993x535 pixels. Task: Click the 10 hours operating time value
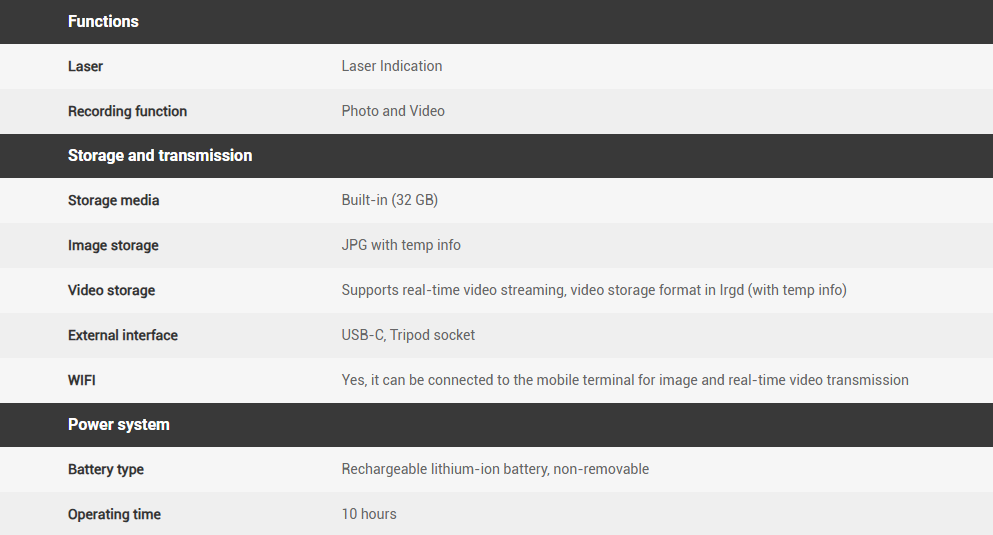pos(369,514)
